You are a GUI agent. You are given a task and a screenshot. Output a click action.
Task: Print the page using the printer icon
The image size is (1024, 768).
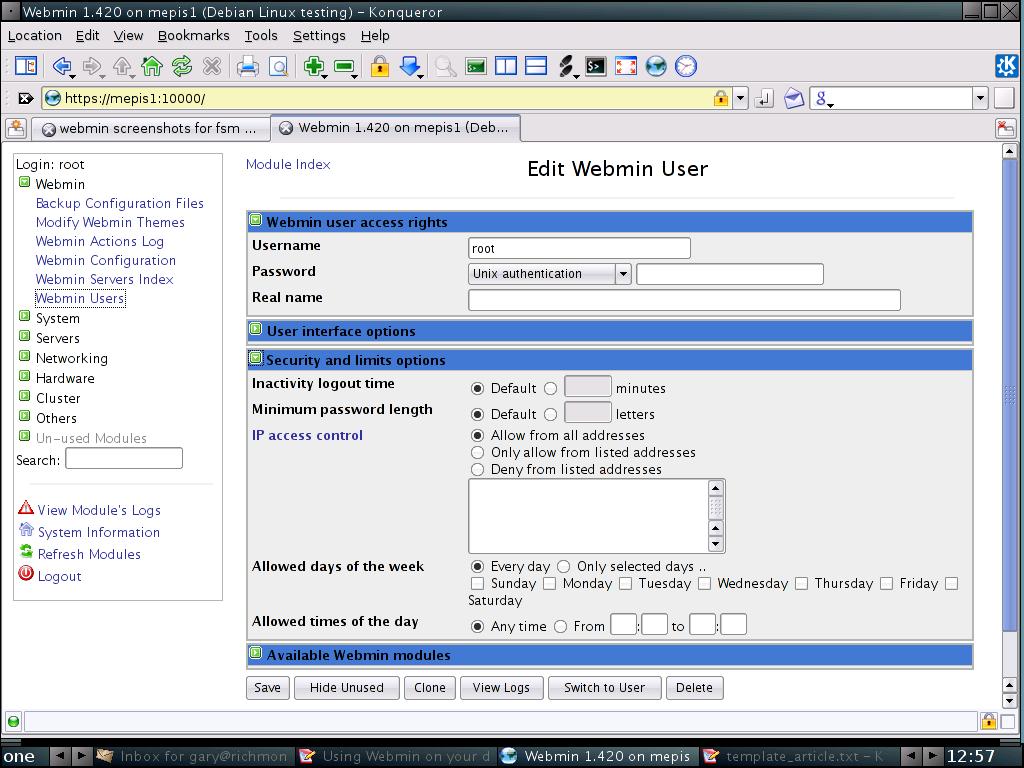(248, 66)
